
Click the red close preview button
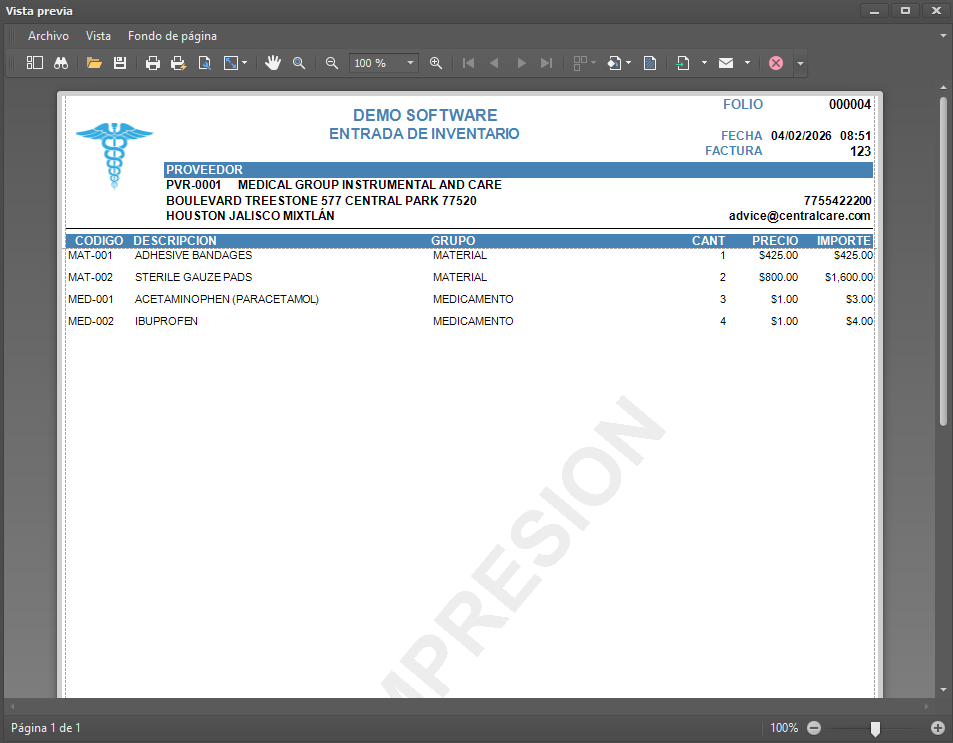pos(776,63)
